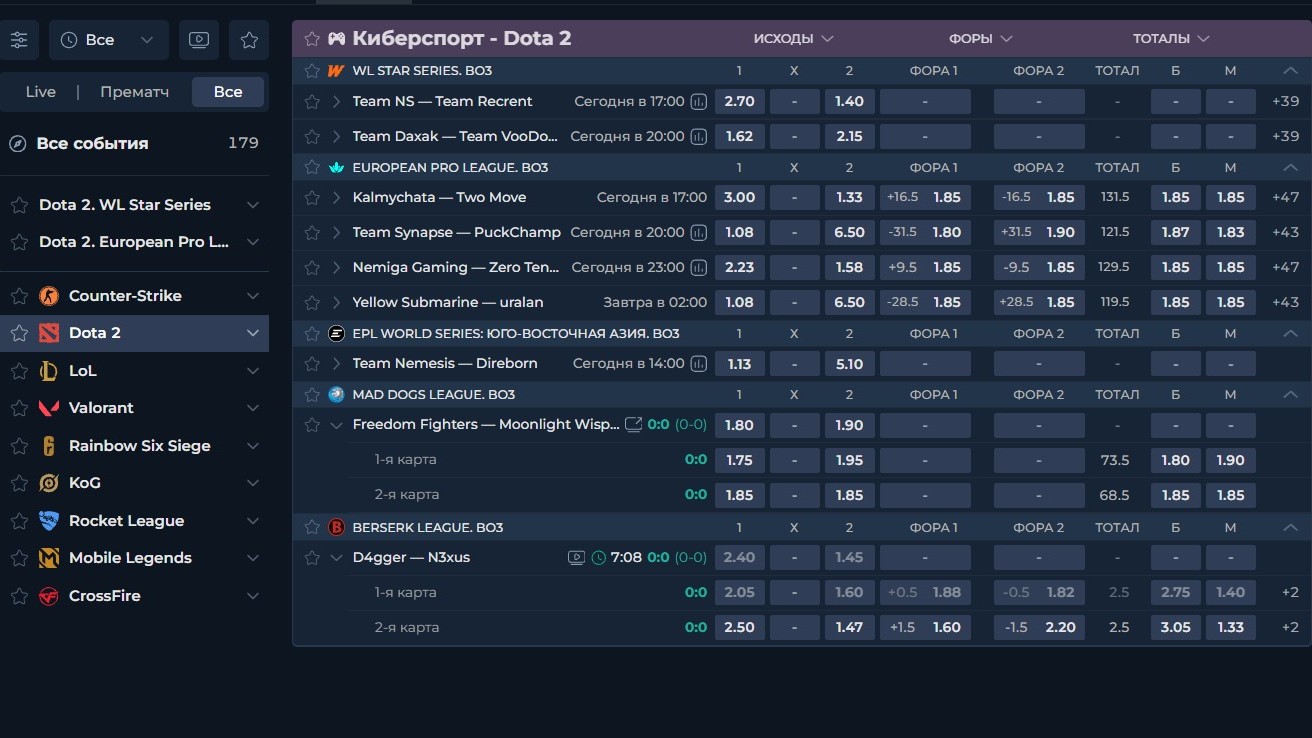The height and width of the screenshot is (738, 1312).
Task: Open Dota 2. European Pro League in sidebar
Action: (x=134, y=242)
